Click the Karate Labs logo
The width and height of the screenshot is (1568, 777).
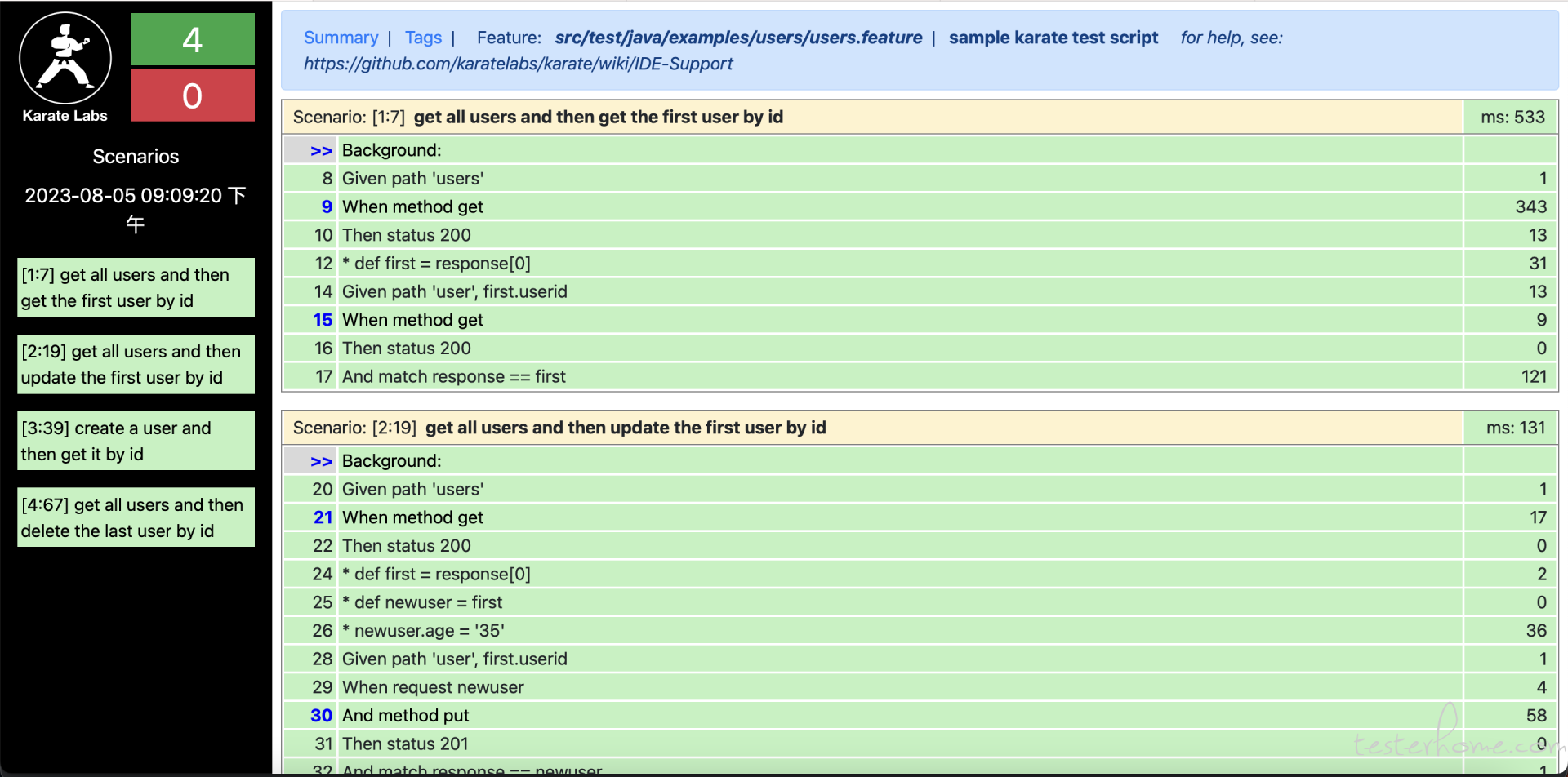pyautogui.click(x=65, y=67)
